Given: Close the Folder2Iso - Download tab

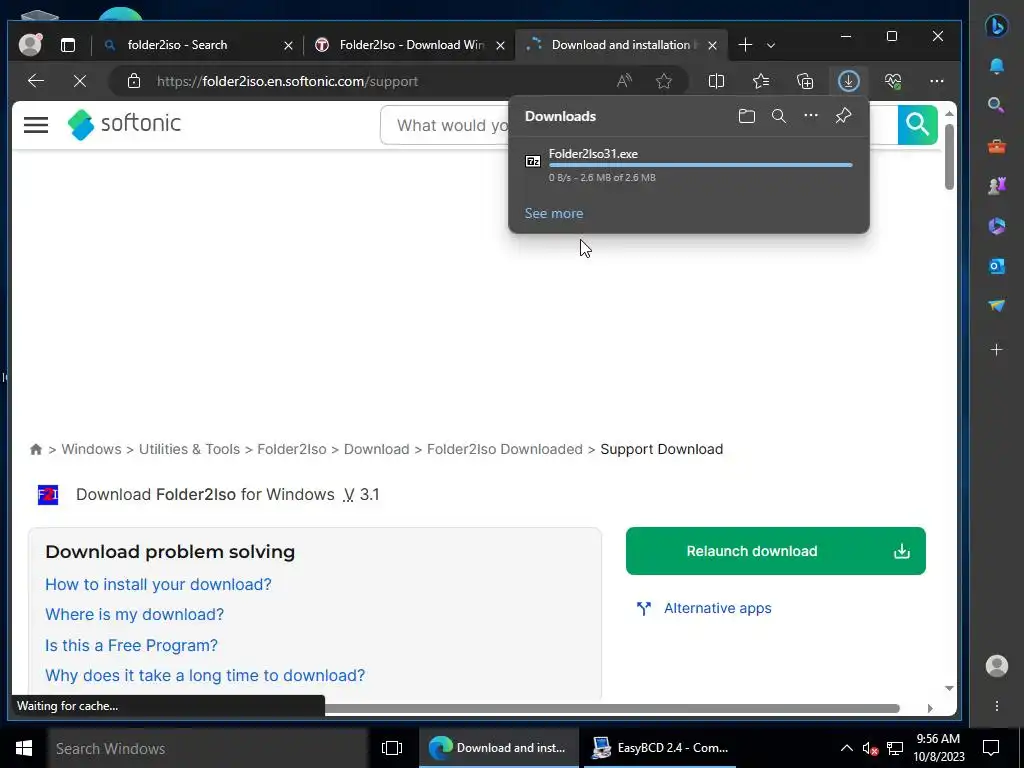Looking at the screenshot, I should (500, 45).
